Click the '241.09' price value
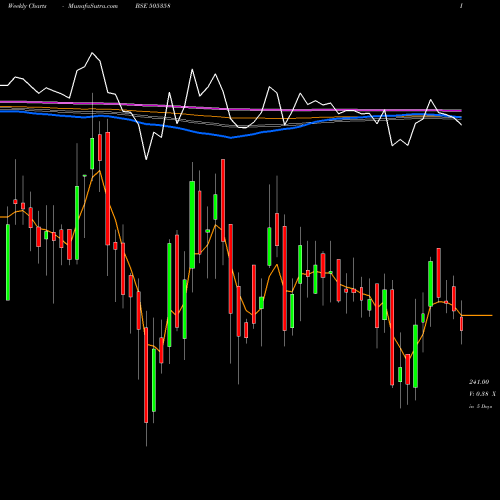The image size is (500, 500). tap(479, 382)
